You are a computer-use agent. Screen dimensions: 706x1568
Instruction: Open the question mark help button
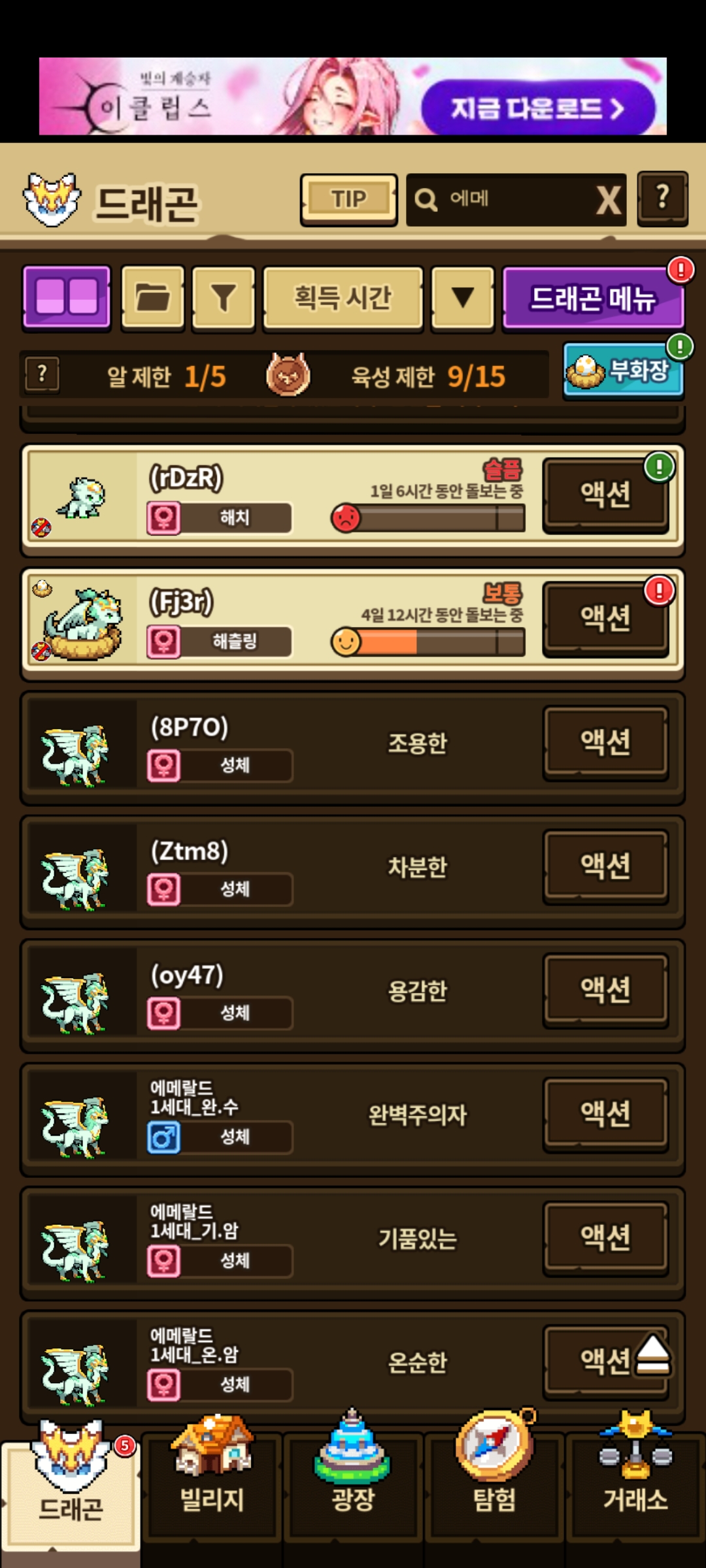click(662, 199)
